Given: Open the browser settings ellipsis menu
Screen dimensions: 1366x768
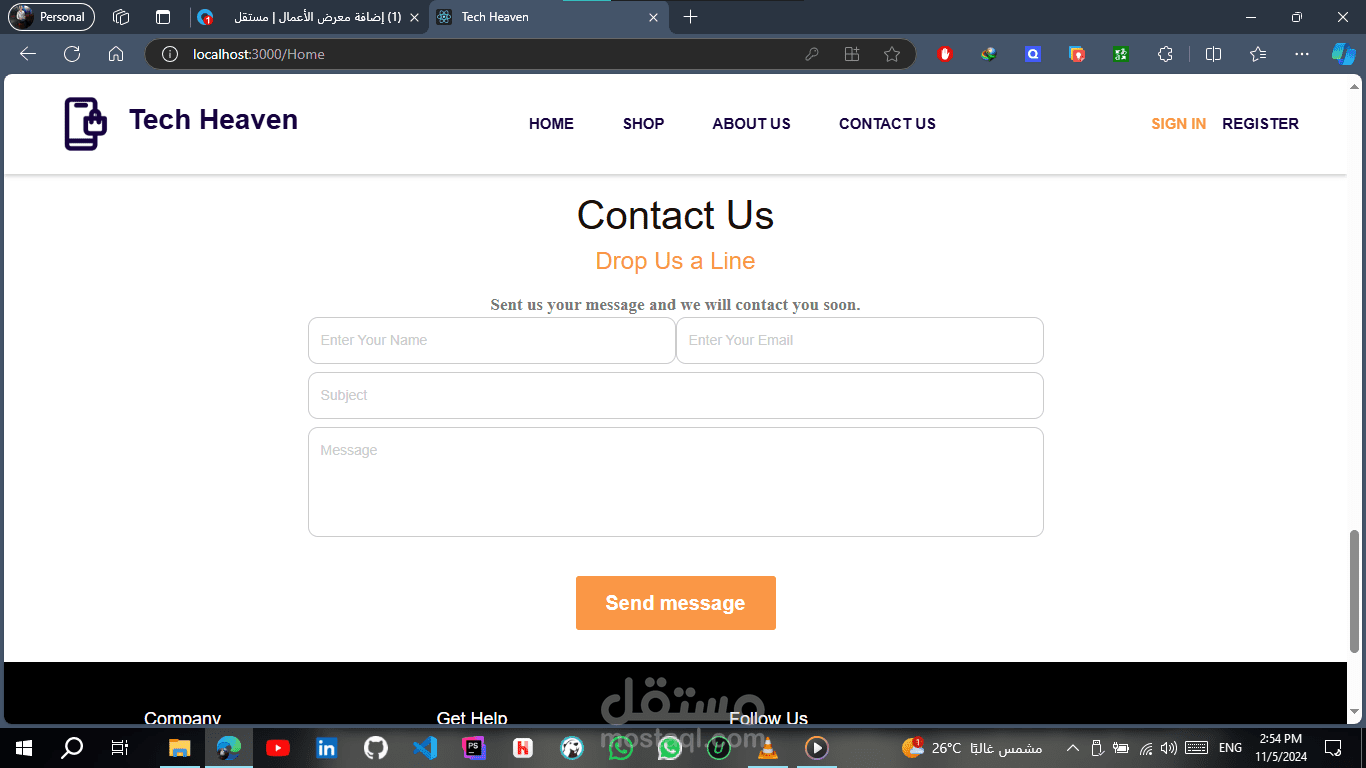Looking at the screenshot, I should pos(1301,54).
